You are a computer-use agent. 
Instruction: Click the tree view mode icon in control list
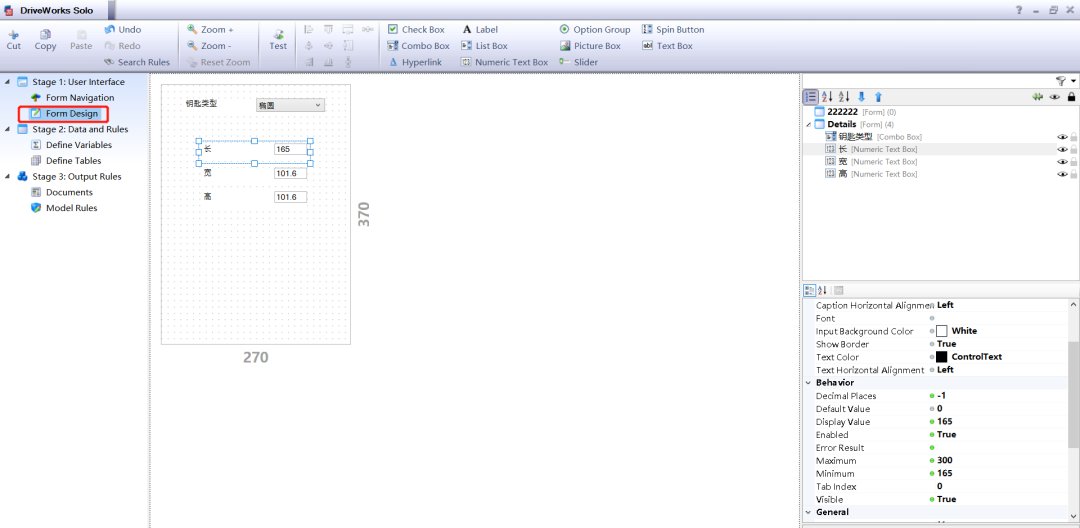811,97
